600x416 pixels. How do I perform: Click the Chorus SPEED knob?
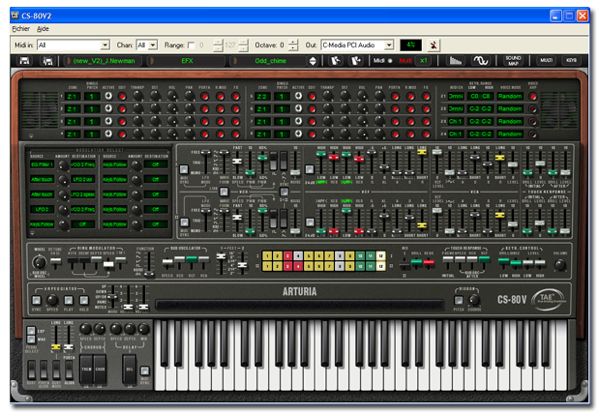(x=86, y=328)
